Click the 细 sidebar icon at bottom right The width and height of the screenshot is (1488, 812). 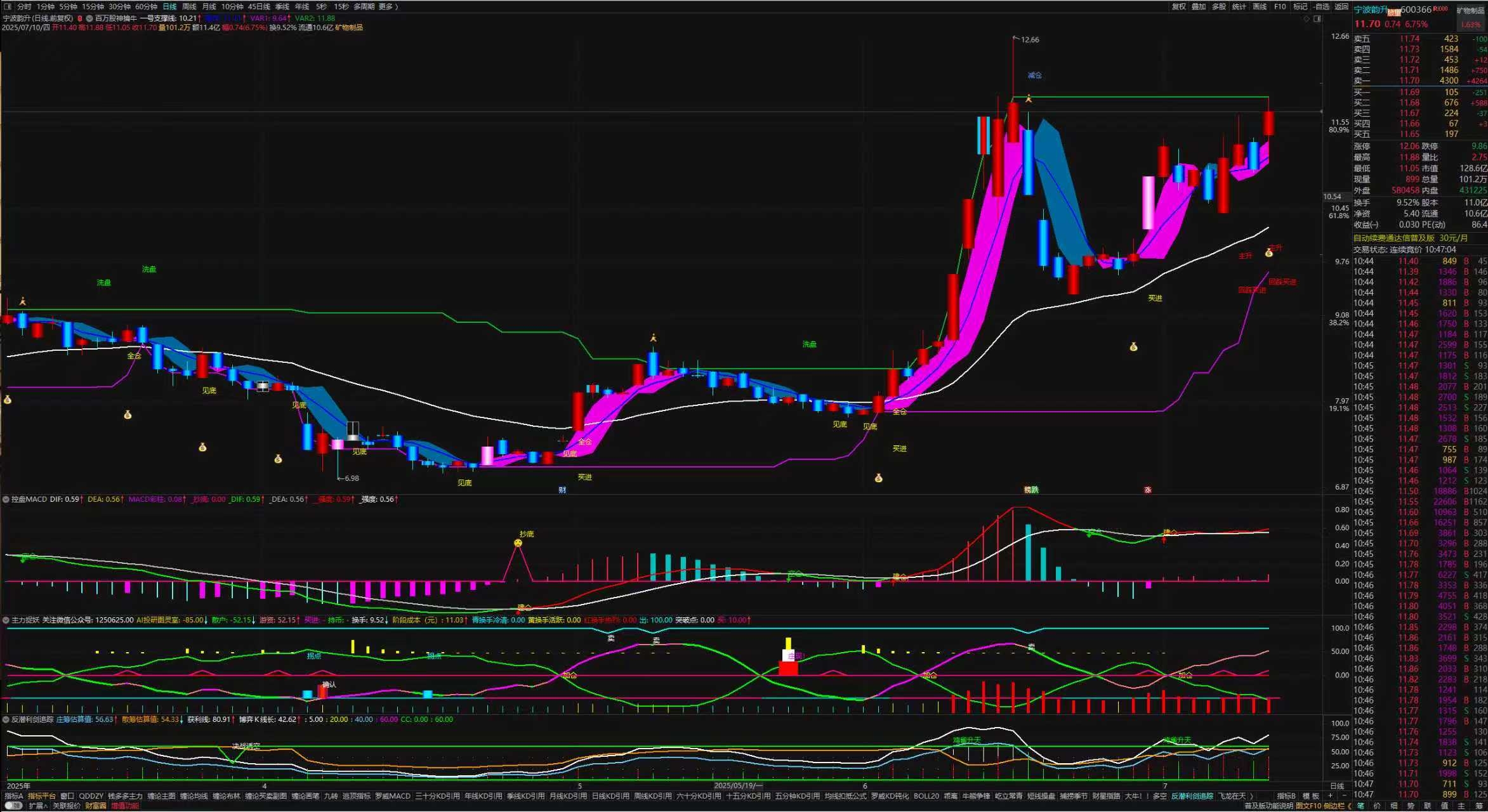1394,806
